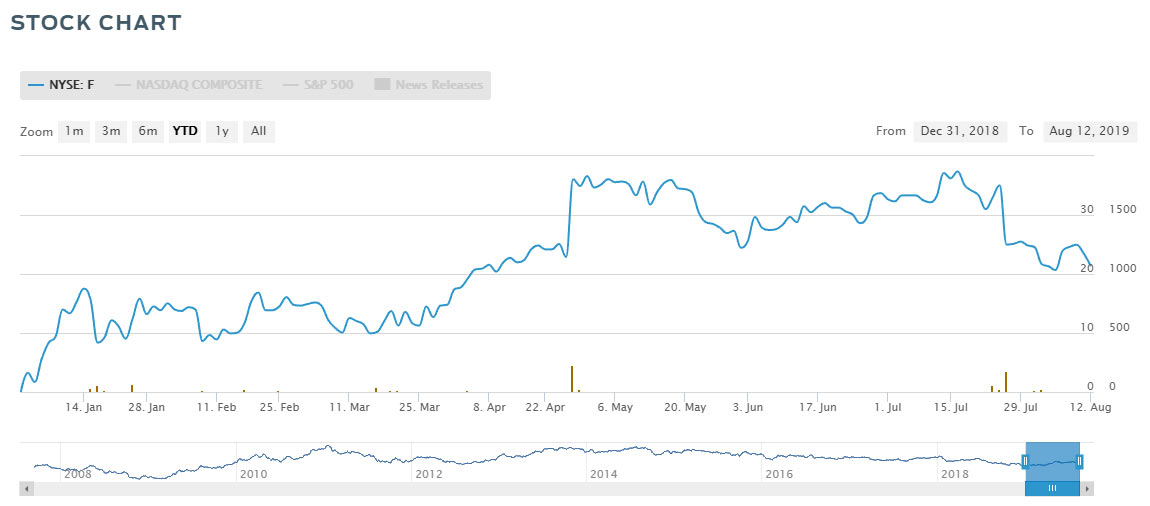Edit the From date field

click(x=960, y=131)
